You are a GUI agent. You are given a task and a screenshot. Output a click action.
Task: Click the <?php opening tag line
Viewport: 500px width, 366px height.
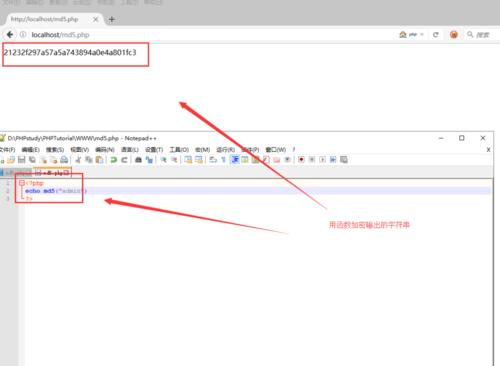pyautogui.click(x=35, y=183)
